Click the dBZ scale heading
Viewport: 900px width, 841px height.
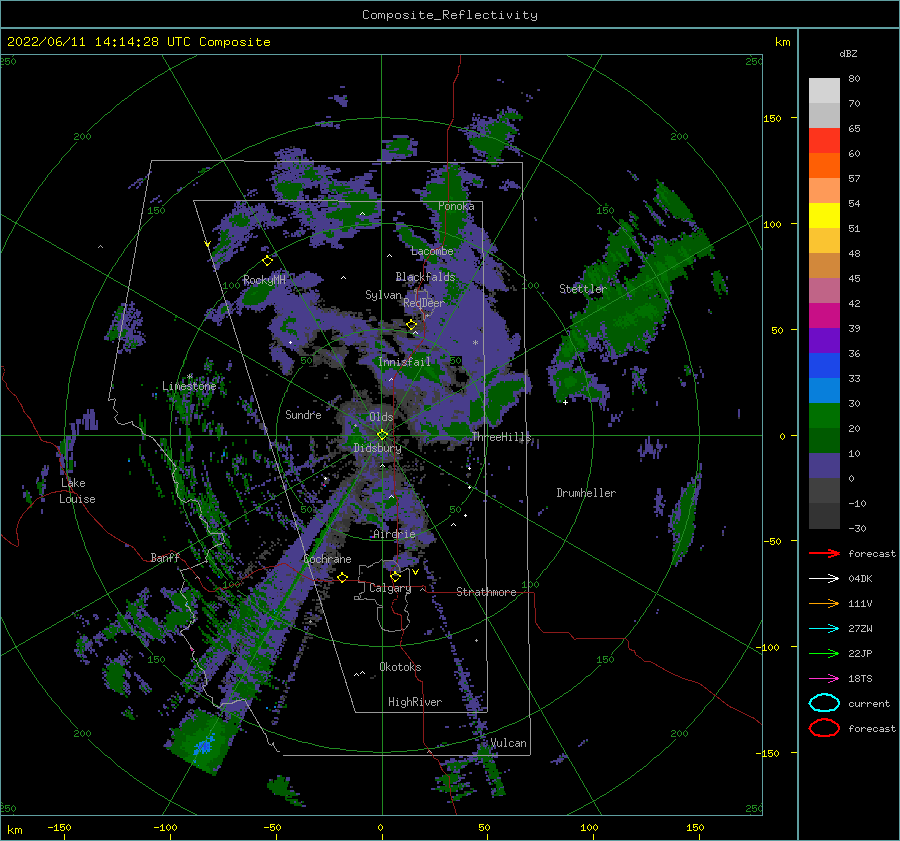click(848, 53)
